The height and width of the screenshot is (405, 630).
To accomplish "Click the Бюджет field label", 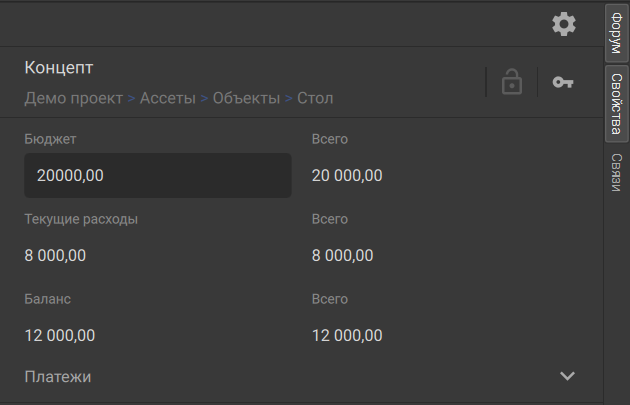I will [50, 139].
